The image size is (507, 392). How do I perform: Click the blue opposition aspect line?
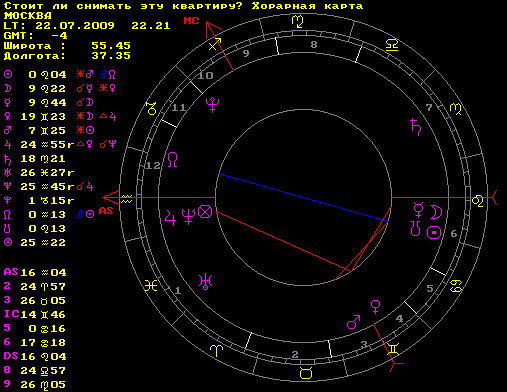(x=303, y=197)
